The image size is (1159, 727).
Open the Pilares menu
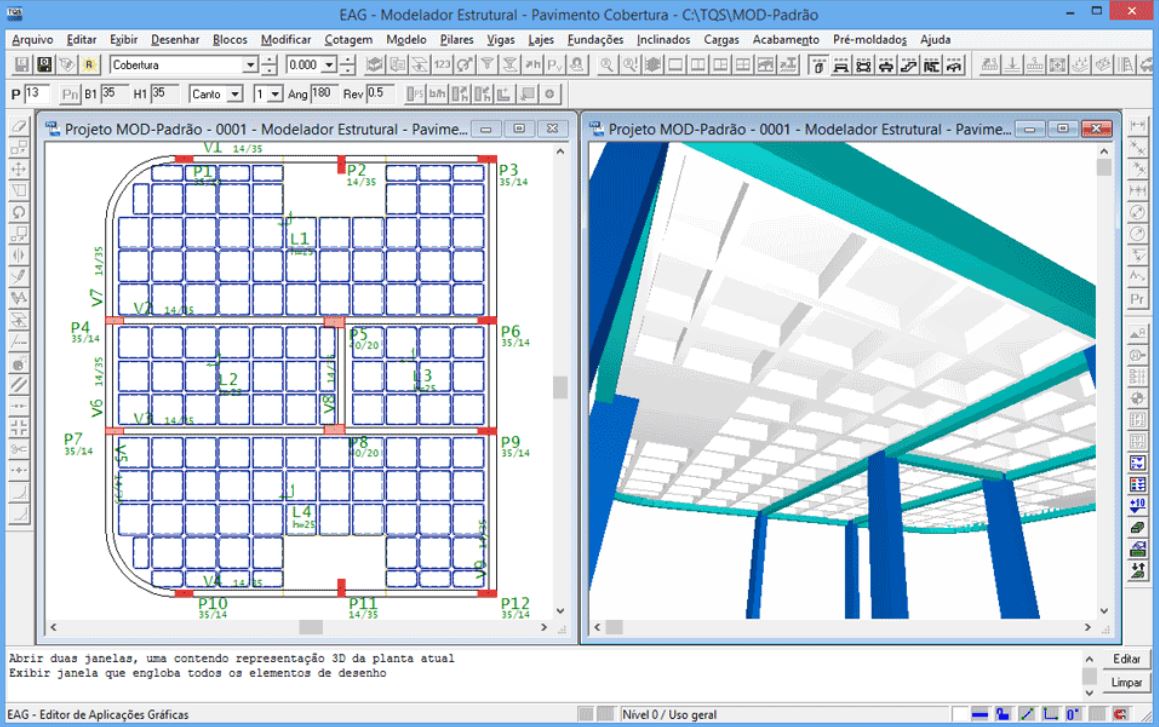[456, 40]
